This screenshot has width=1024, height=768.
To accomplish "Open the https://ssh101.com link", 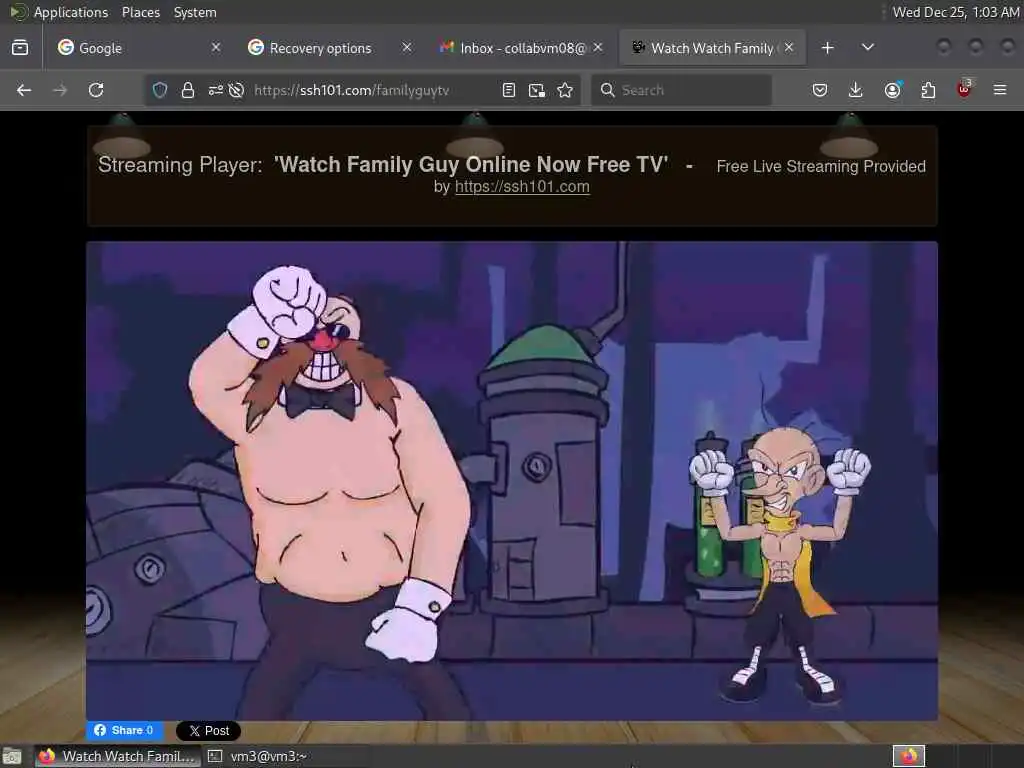I will coord(522,187).
